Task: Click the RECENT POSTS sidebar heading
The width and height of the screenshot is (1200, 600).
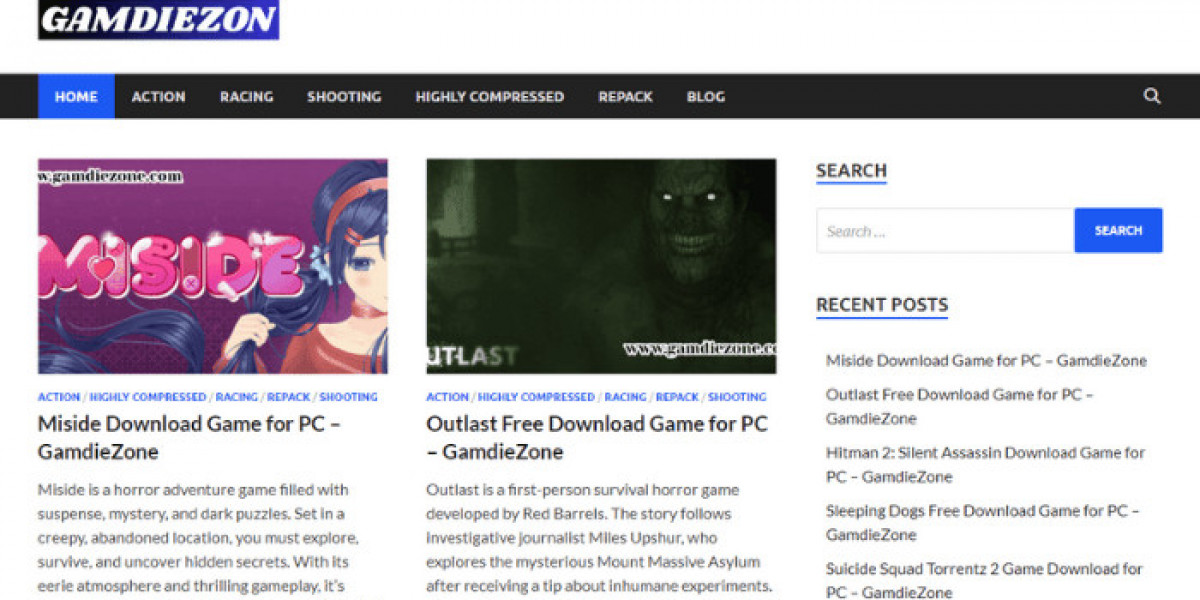Action: point(882,305)
